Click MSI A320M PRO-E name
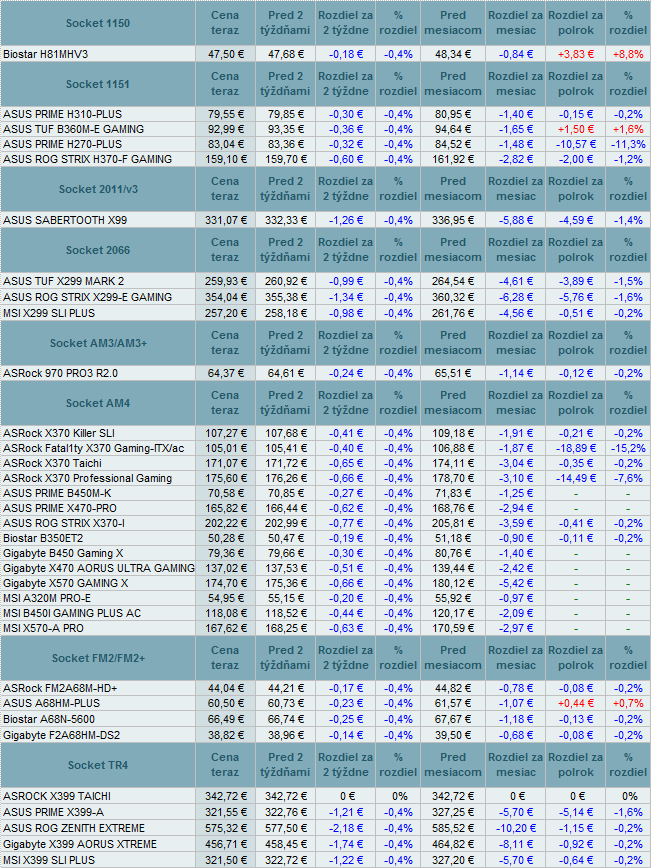The width and height of the screenshot is (651, 868). click(x=47, y=598)
